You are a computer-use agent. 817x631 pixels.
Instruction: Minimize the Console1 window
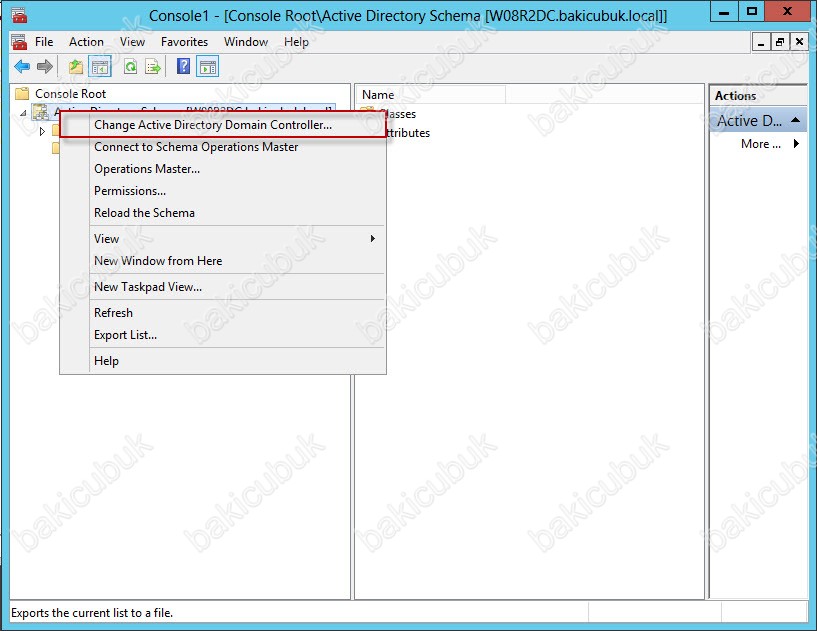click(x=724, y=13)
